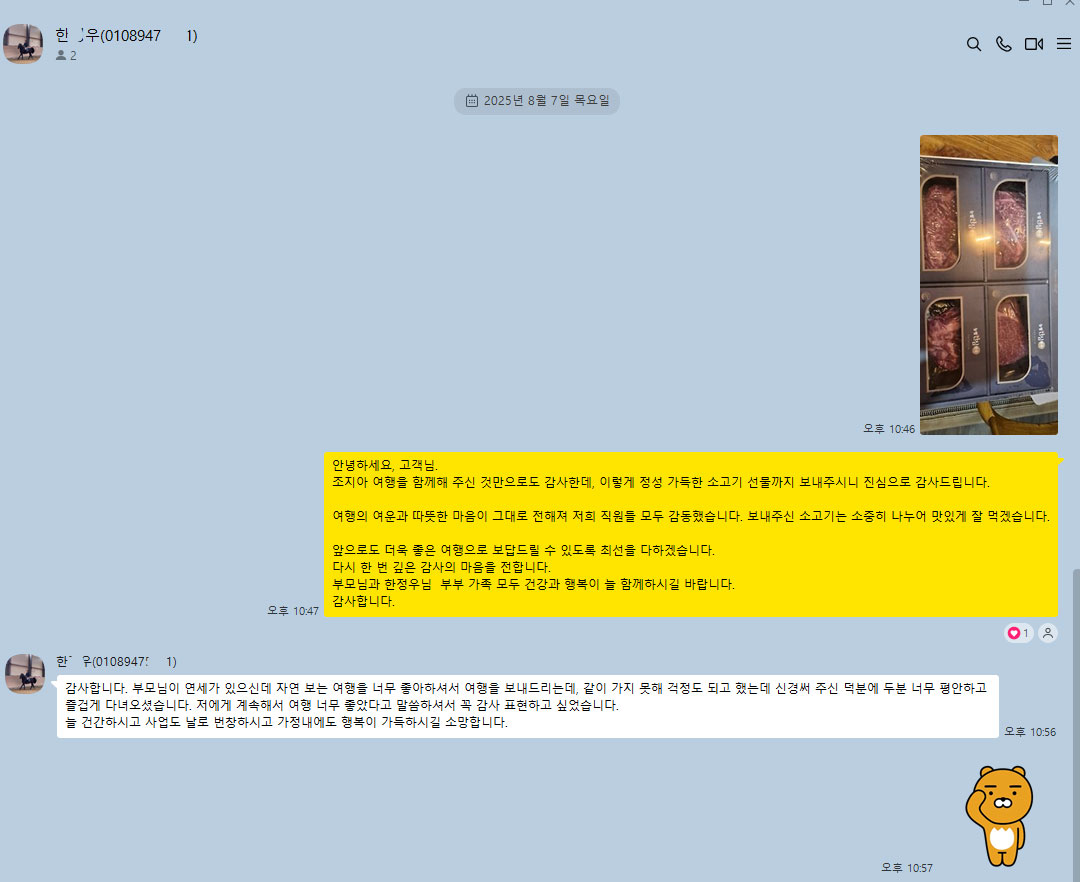Viewport: 1080px width, 882px height.
Task: Select the white reply starting with 감사합니다
Action: tap(527, 706)
